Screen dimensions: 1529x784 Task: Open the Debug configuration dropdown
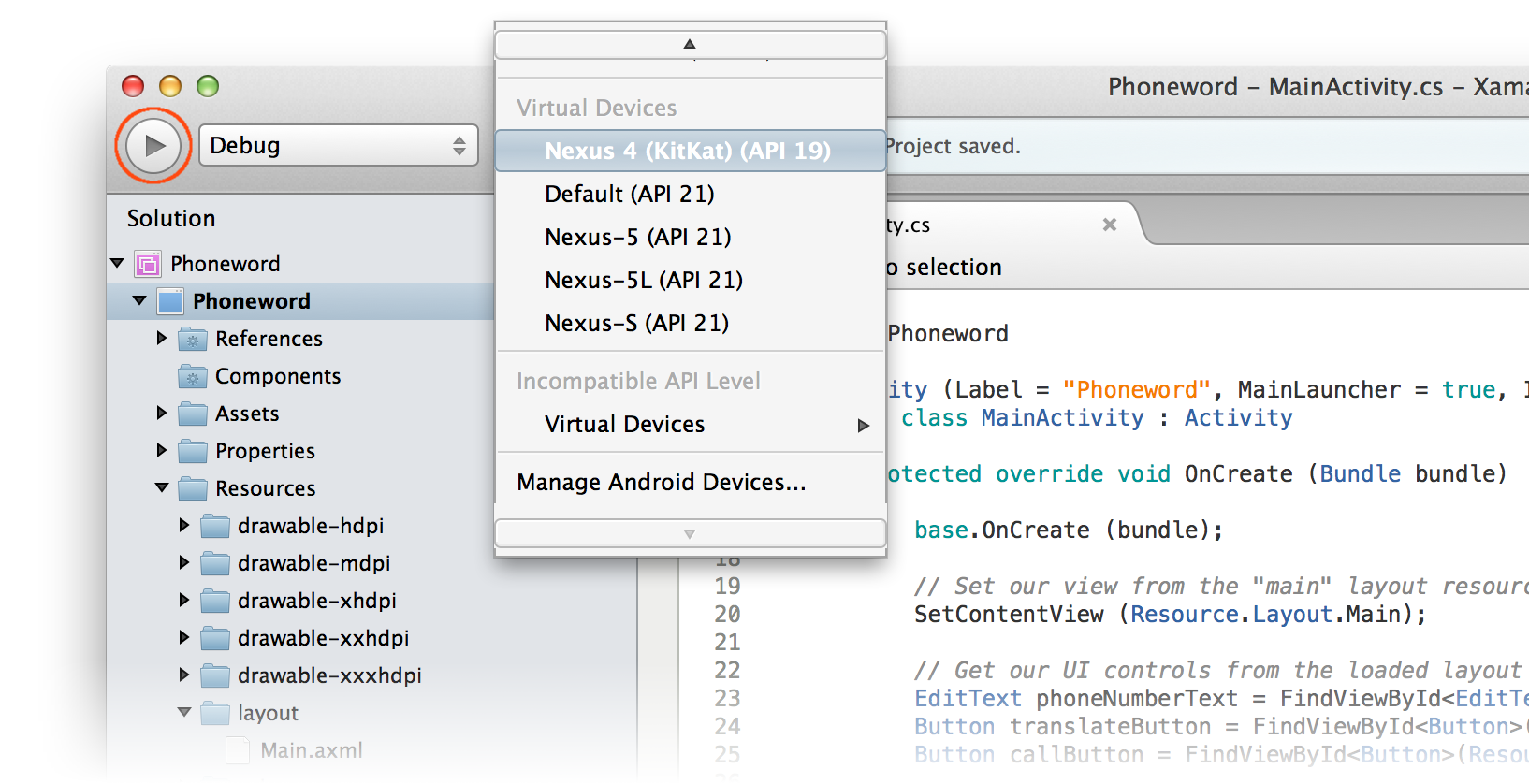click(338, 146)
